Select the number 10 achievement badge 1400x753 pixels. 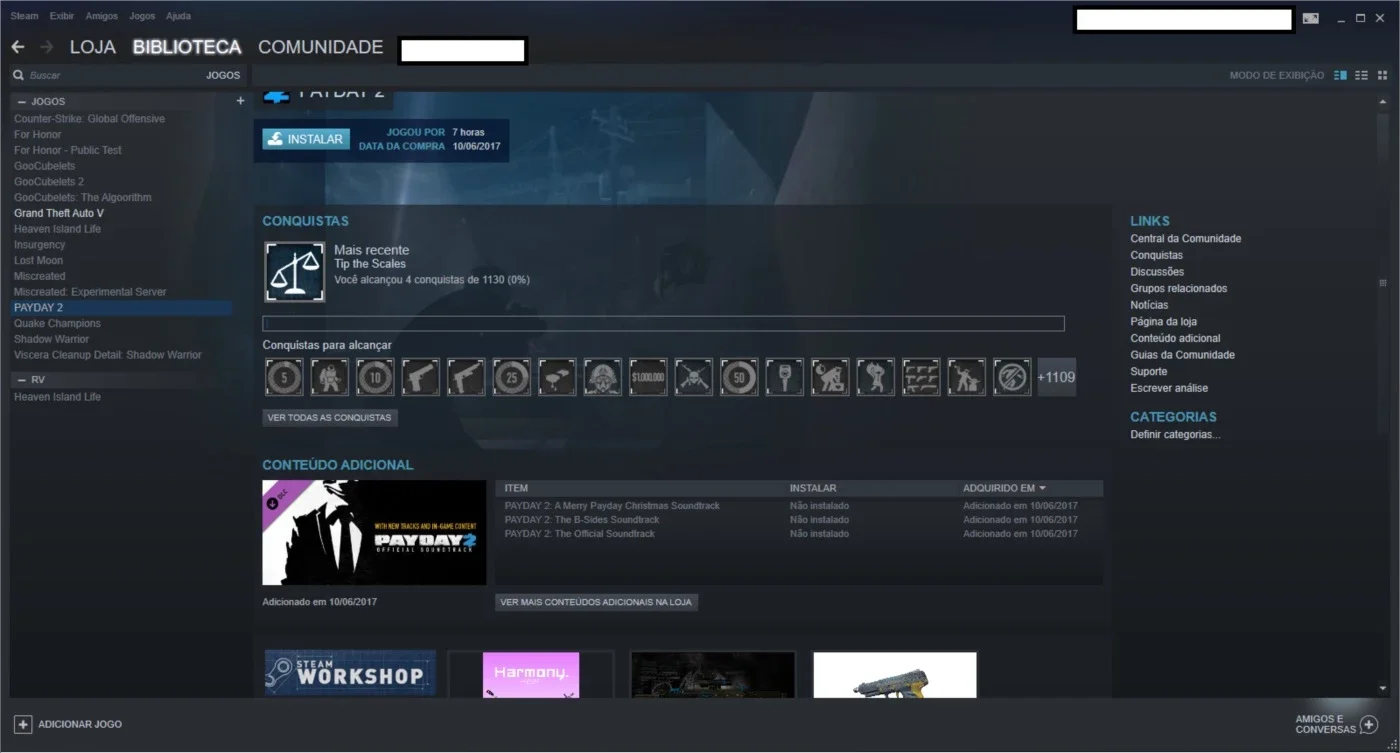[375, 377]
